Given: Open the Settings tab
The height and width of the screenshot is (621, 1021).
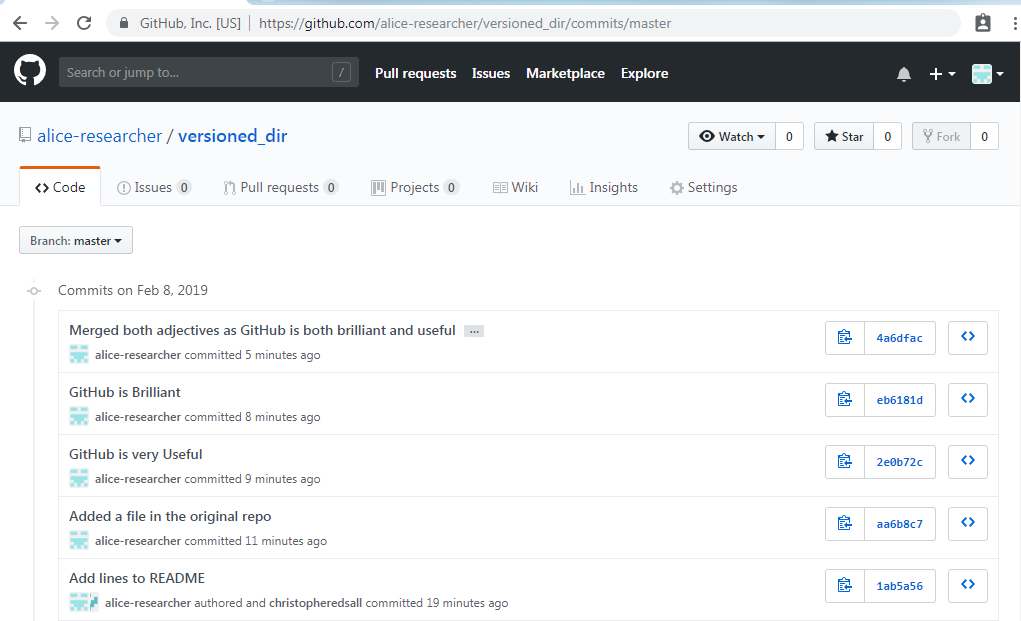Looking at the screenshot, I should pyautogui.click(x=703, y=187).
